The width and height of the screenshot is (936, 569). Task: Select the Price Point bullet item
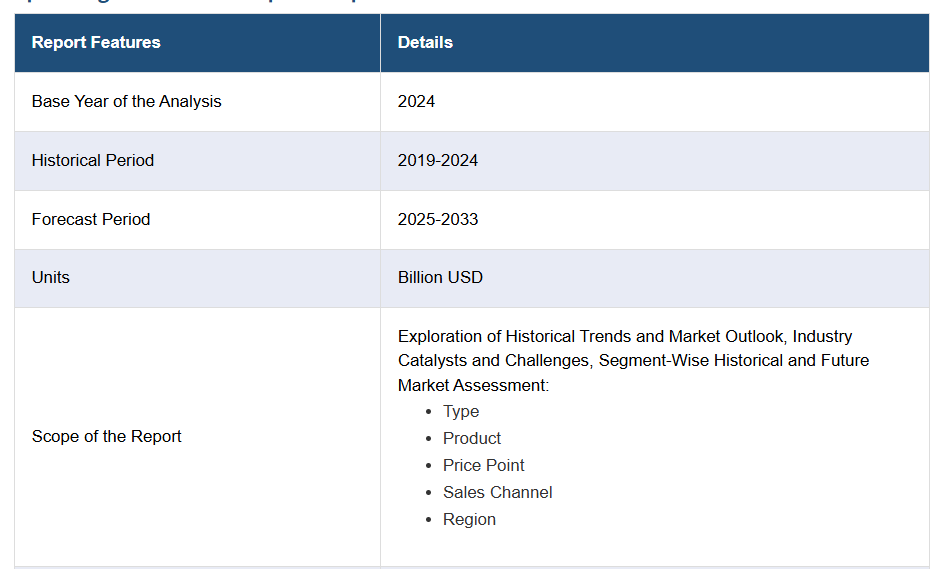click(x=483, y=465)
